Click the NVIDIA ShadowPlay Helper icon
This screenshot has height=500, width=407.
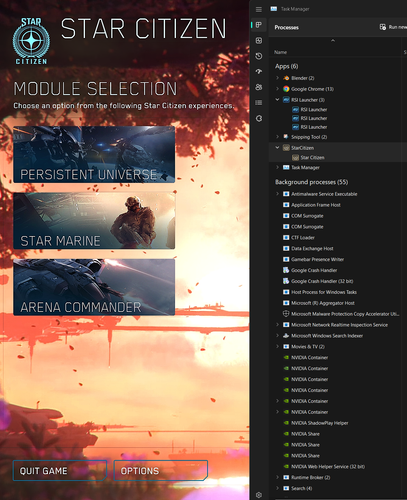(x=286, y=423)
